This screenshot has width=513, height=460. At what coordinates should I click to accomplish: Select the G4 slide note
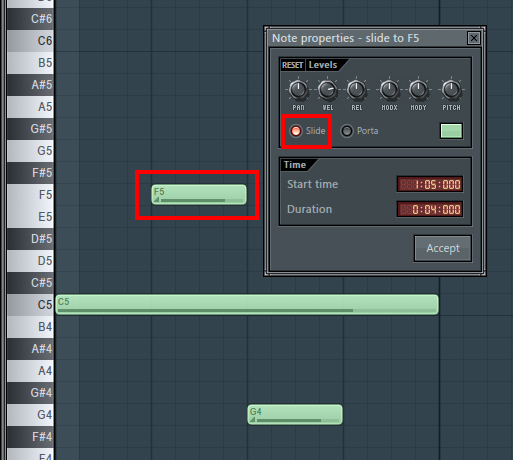pyautogui.click(x=295, y=414)
